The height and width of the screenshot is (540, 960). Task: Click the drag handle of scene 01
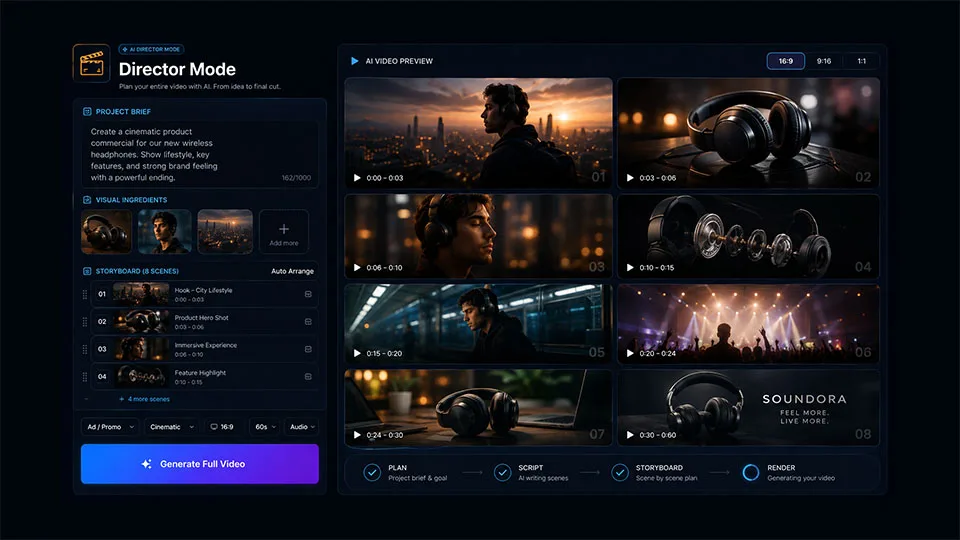click(85, 294)
